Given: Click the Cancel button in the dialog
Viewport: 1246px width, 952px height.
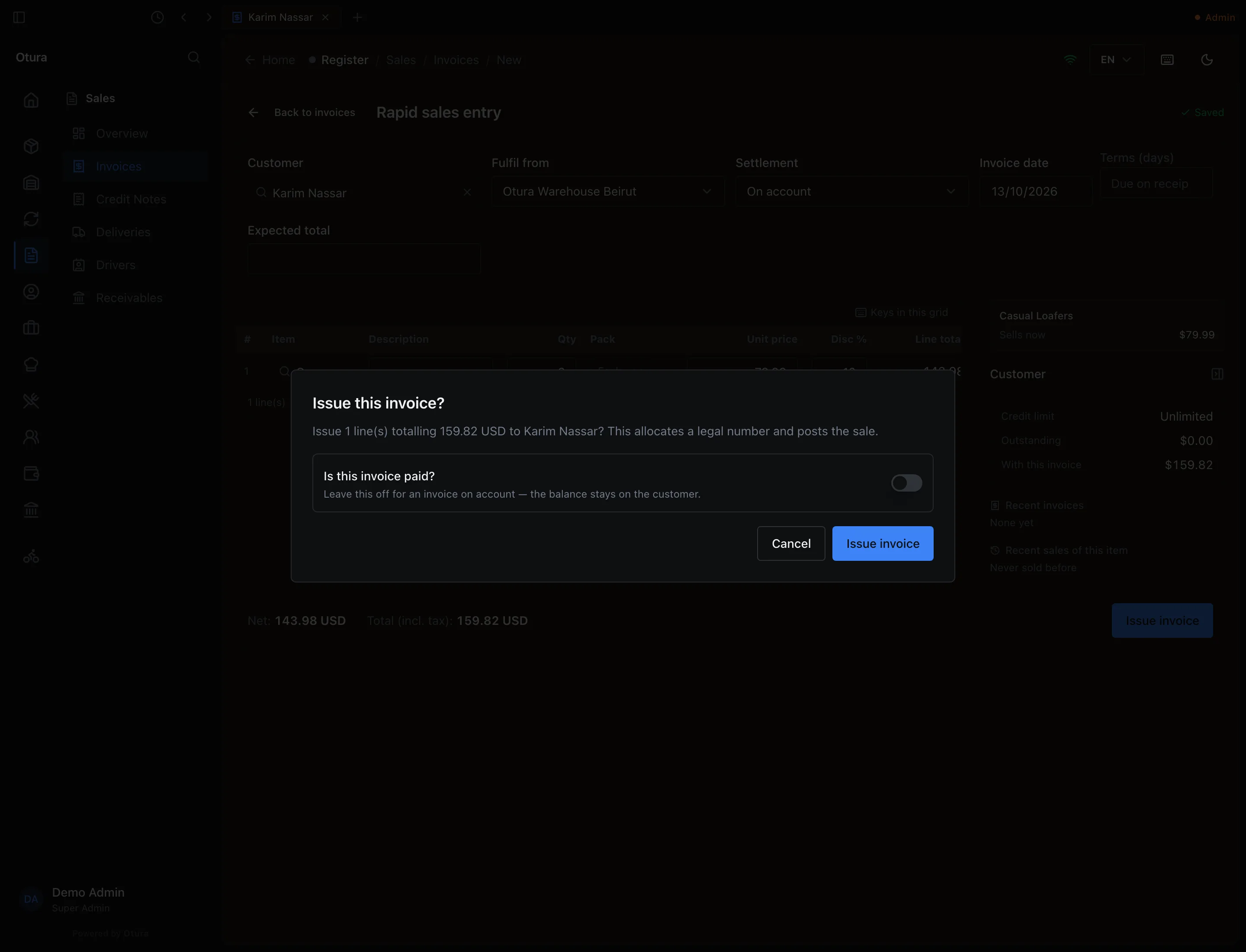Looking at the screenshot, I should point(790,544).
